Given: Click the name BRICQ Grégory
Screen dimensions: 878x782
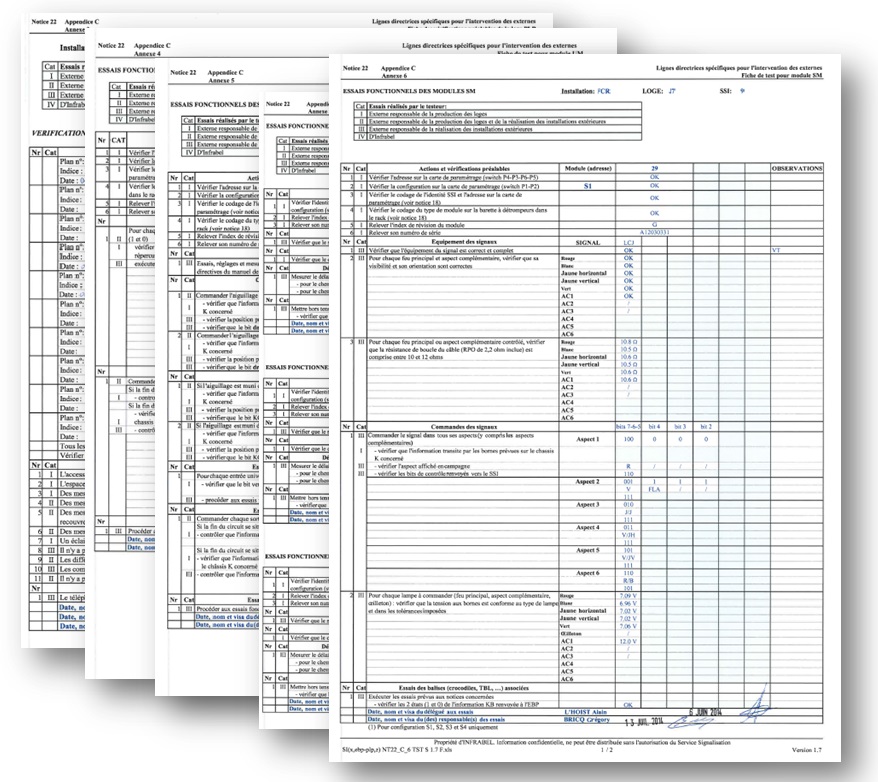Looking at the screenshot, I should [x=587, y=719].
